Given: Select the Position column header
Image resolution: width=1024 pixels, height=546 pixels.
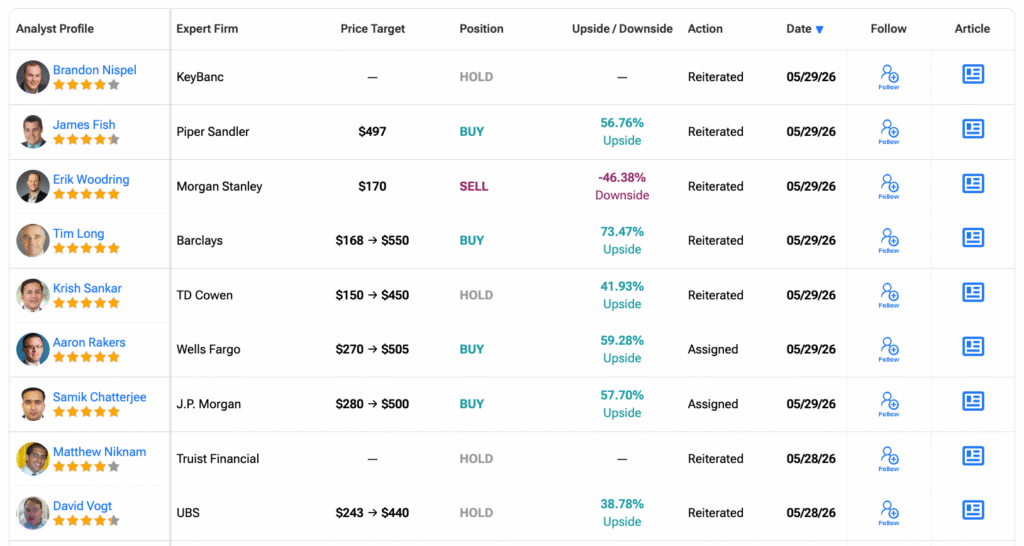Looking at the screenshot, I should click(x=481, y=29).
